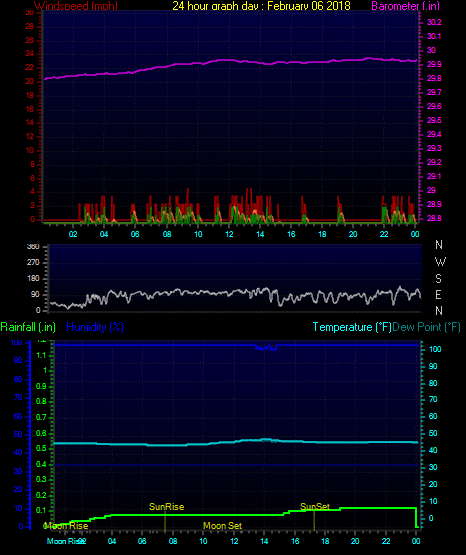This screenshot has height=555, width=466.
Task: Click the E compass direction label
Action: (438, 295)
